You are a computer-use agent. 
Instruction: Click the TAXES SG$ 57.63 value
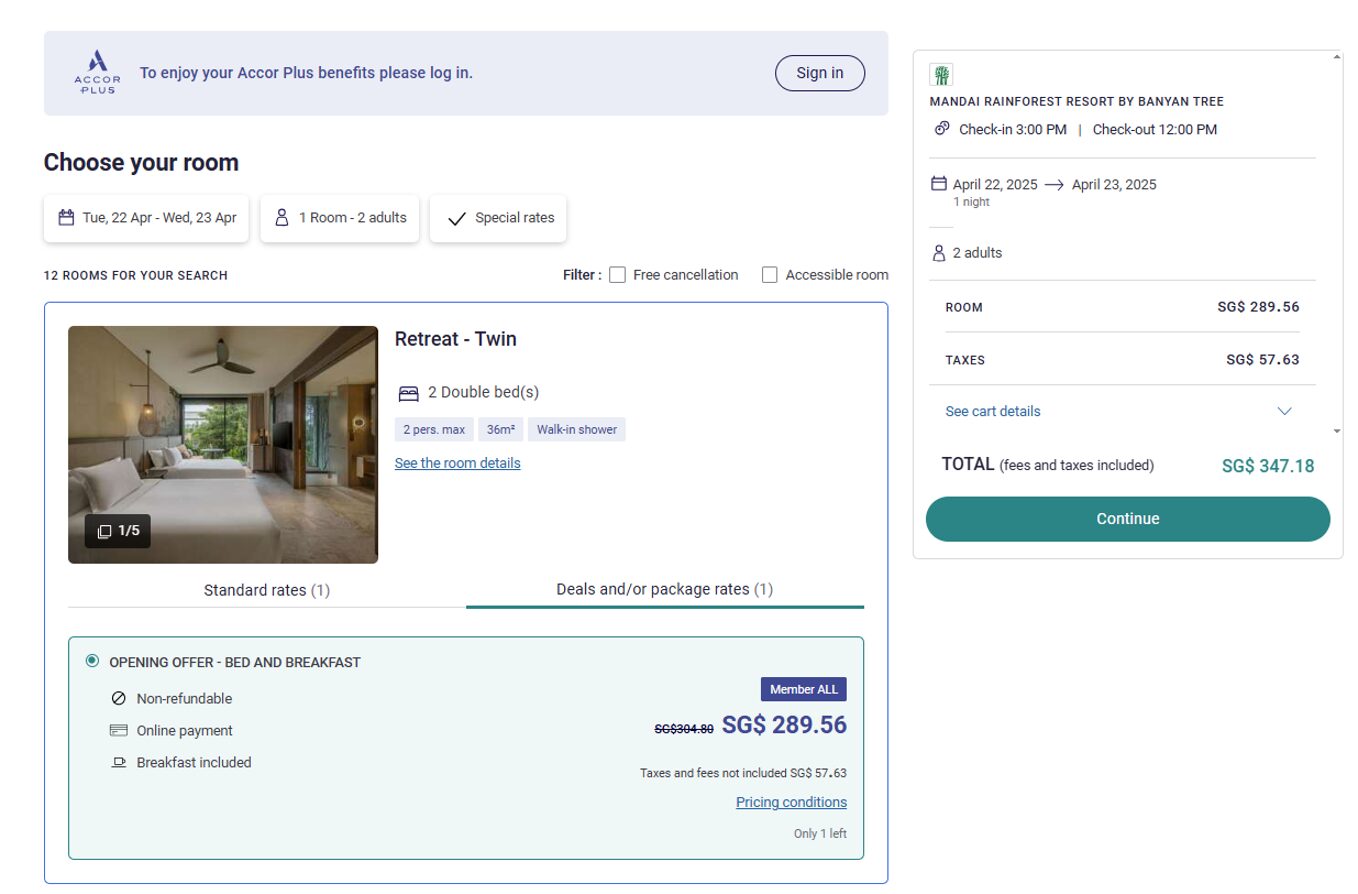point(1263,360)
